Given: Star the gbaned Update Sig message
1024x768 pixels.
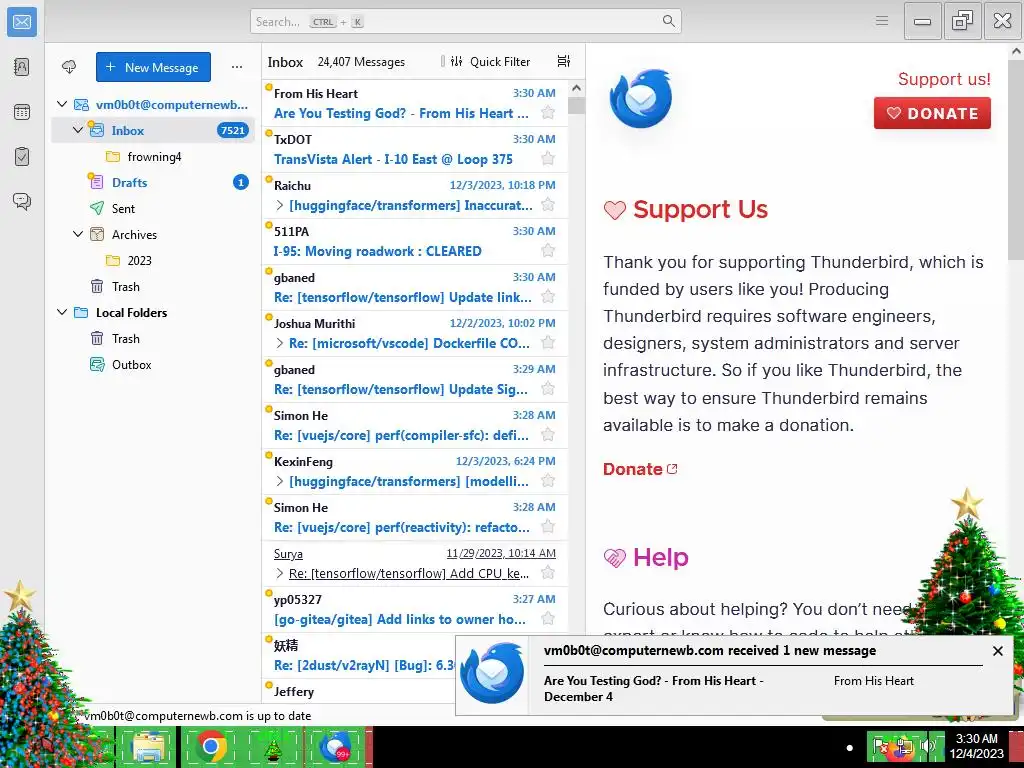Looking at the screenshot, I should pos(548,389).
